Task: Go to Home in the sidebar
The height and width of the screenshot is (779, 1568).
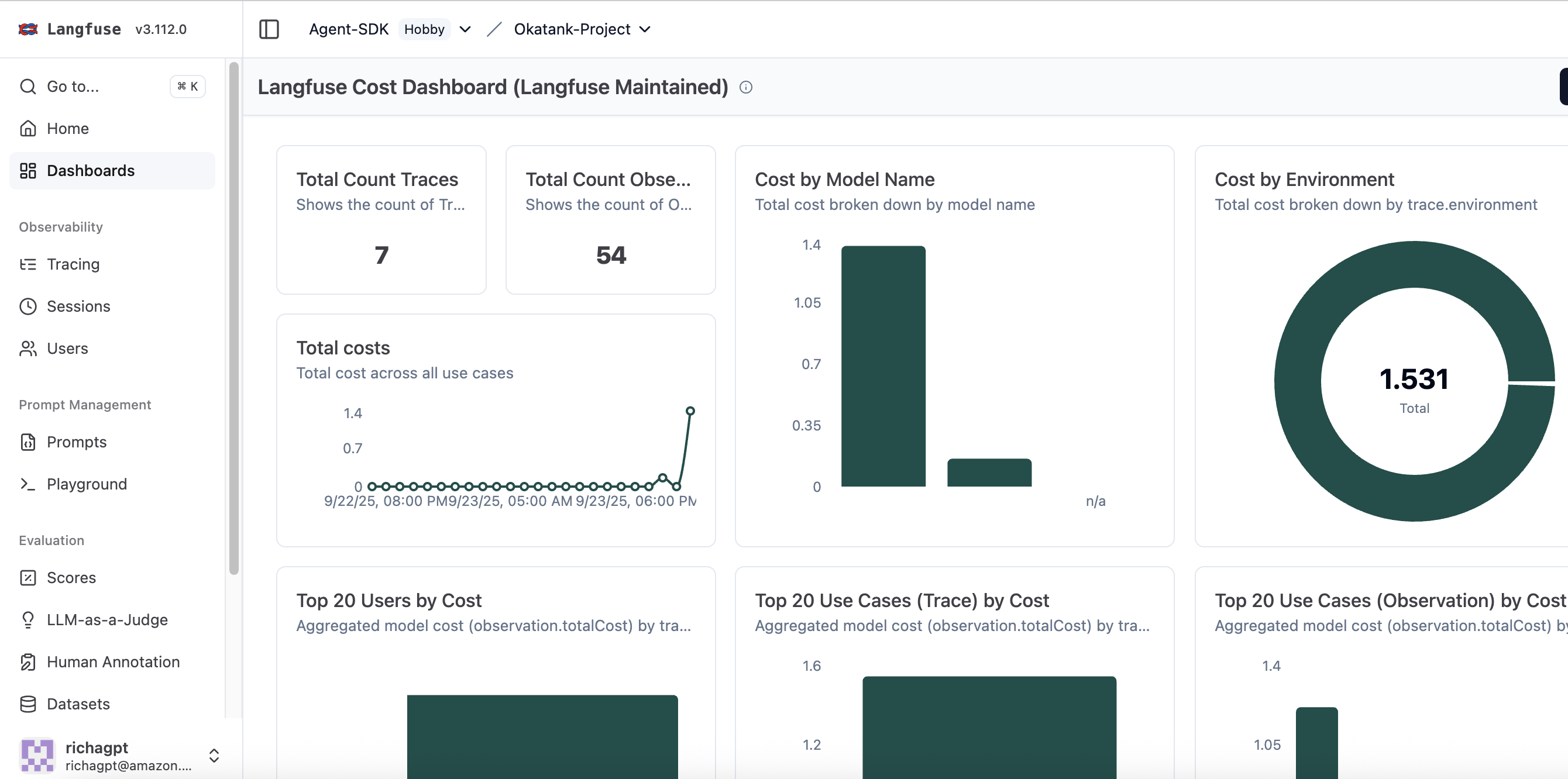Action: pyautogui.click(x=67, y=129)
